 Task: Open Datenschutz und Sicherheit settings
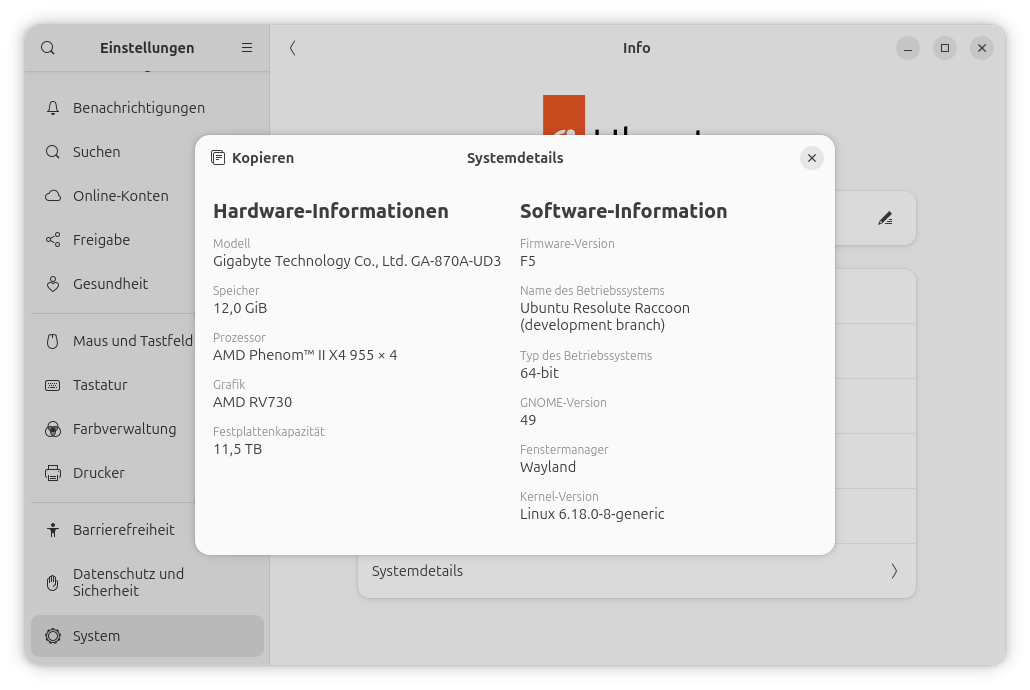(147, 582)
